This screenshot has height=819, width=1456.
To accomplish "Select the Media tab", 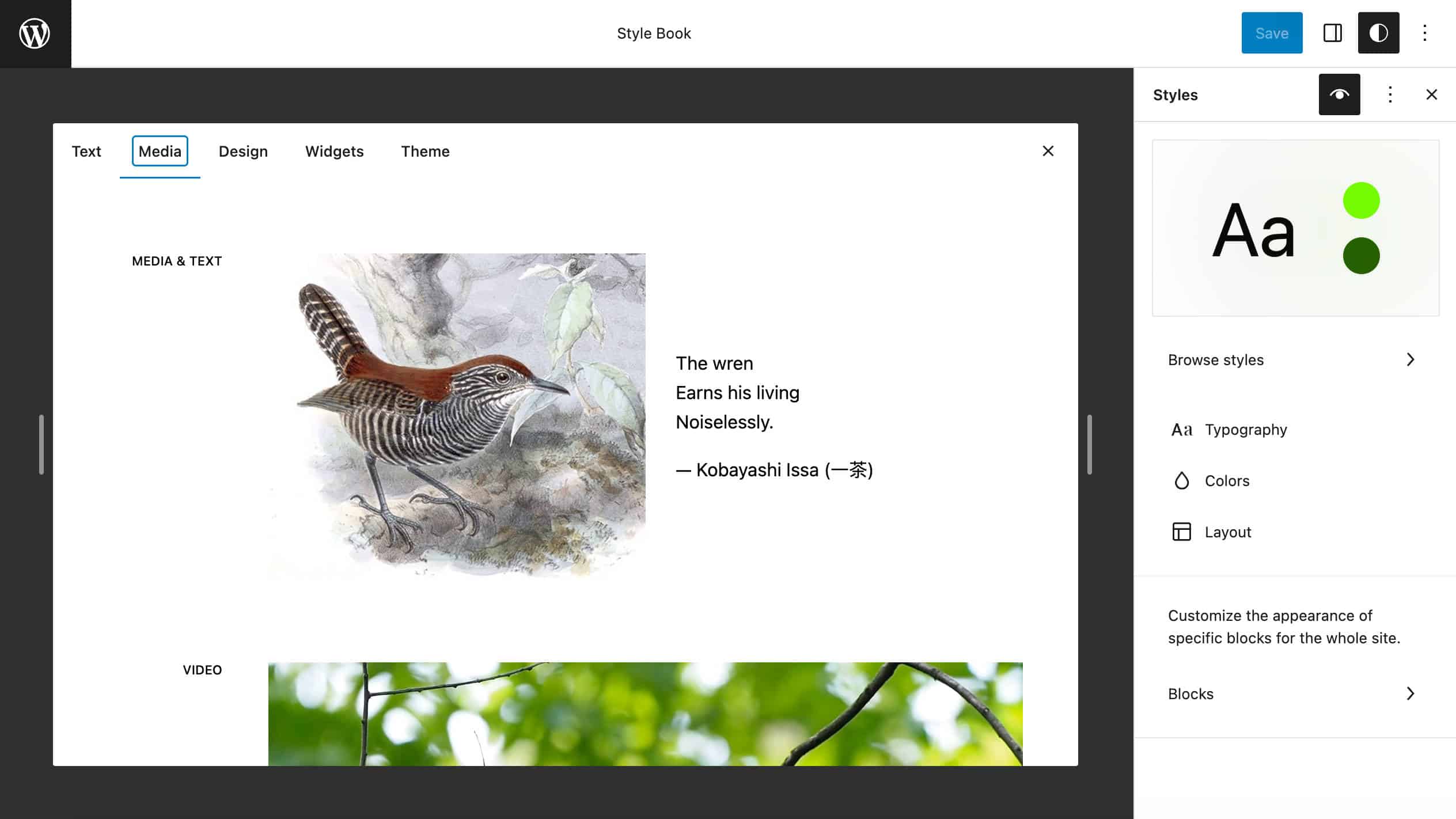I will tap(160, 151).
